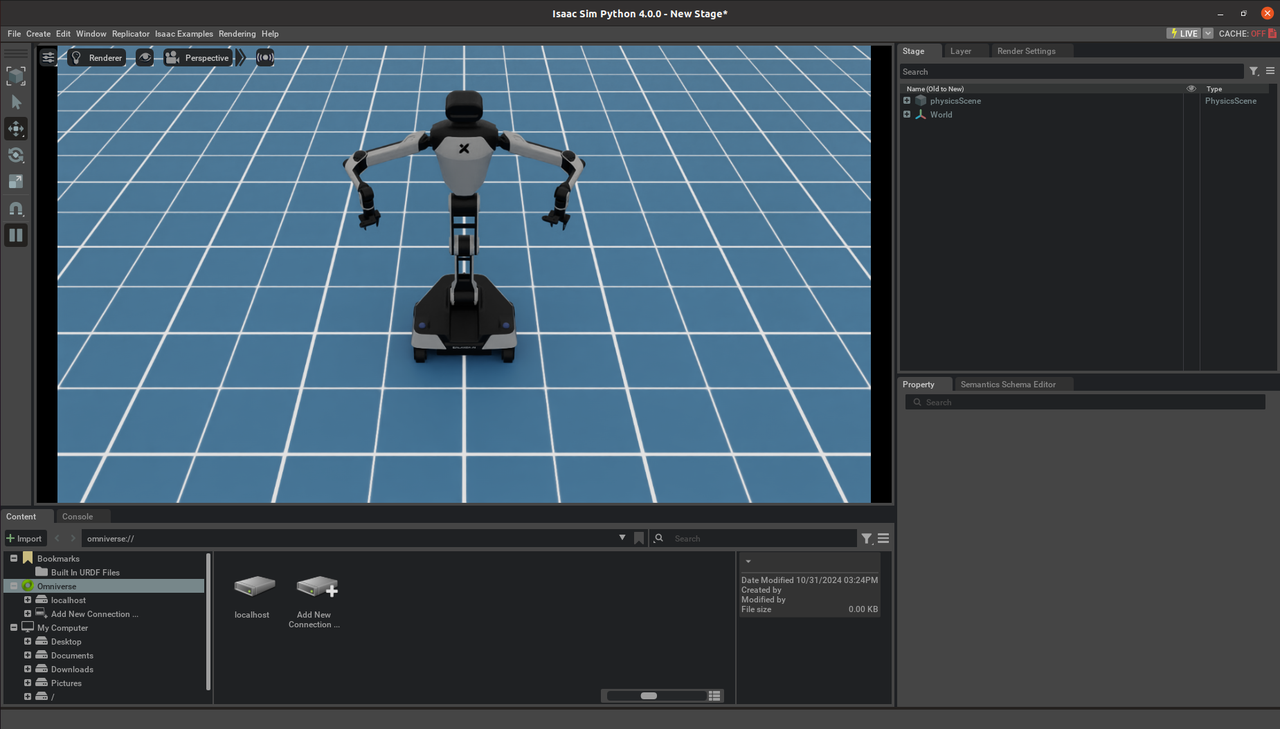The image size is (1280, 729).
Task: Open the Perspective camera dropdown
Action: (198, 58)
